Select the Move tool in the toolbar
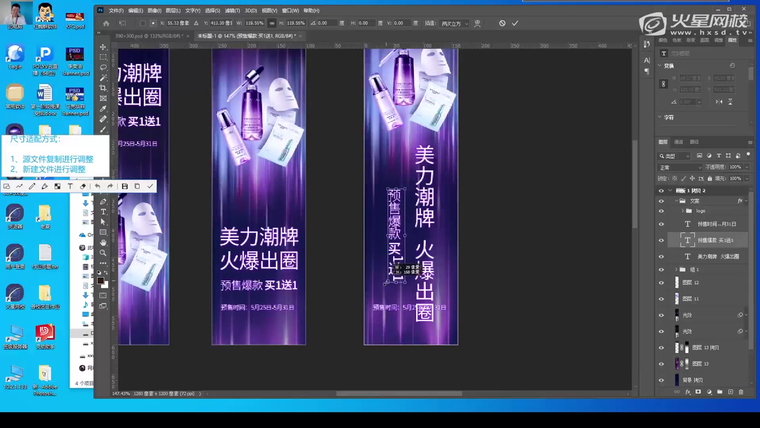 (103, 47)
